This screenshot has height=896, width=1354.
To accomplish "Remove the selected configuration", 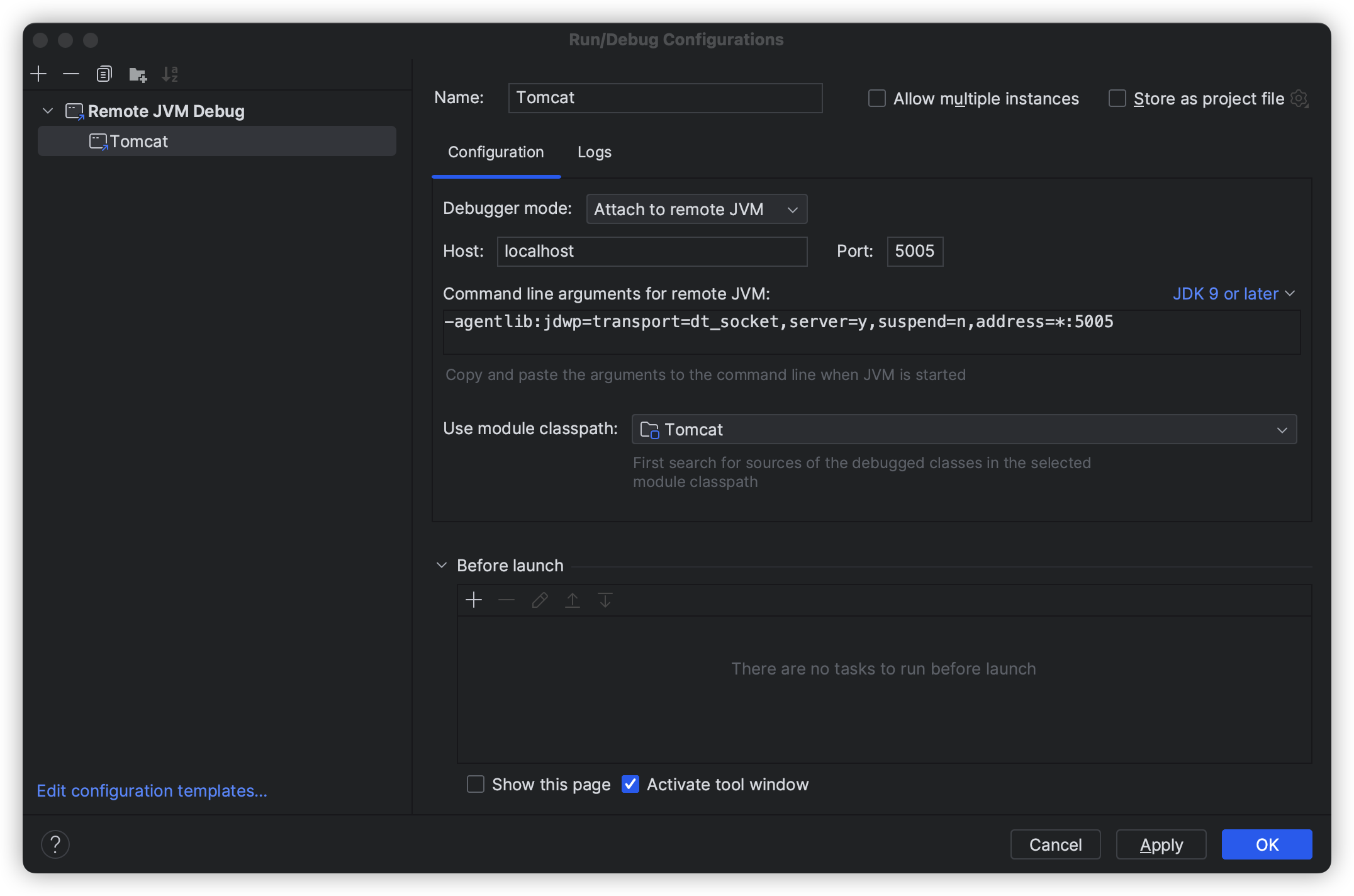I will click(x=71, y=74).
